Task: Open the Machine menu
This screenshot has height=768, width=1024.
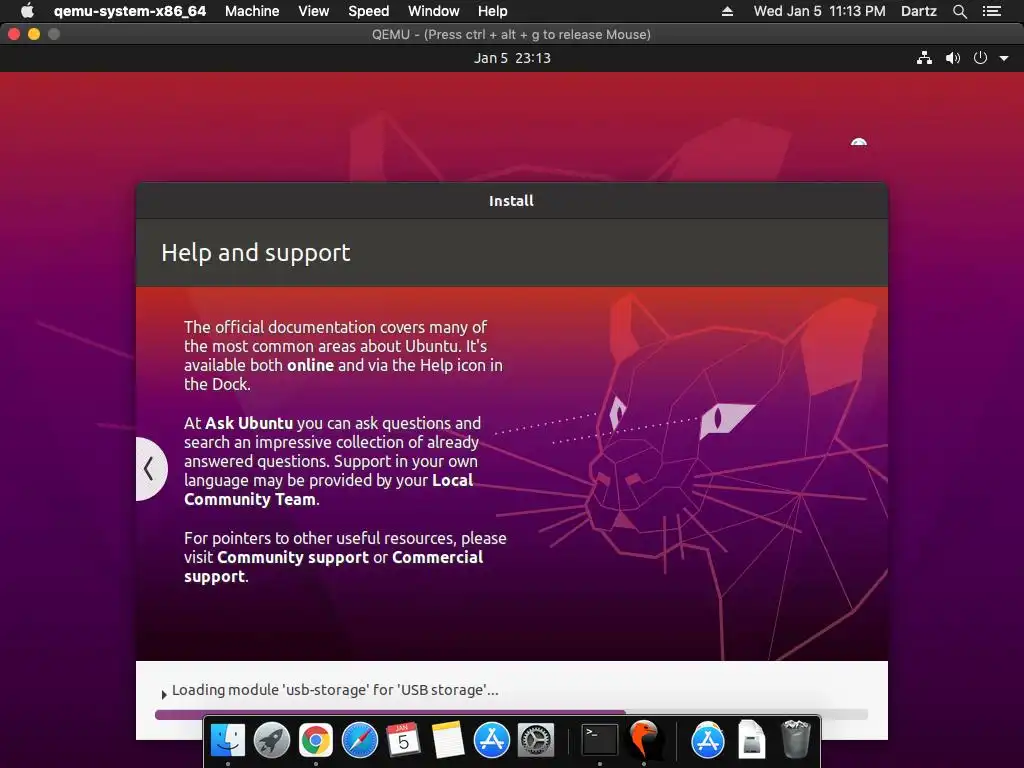Action: (252, 11)
